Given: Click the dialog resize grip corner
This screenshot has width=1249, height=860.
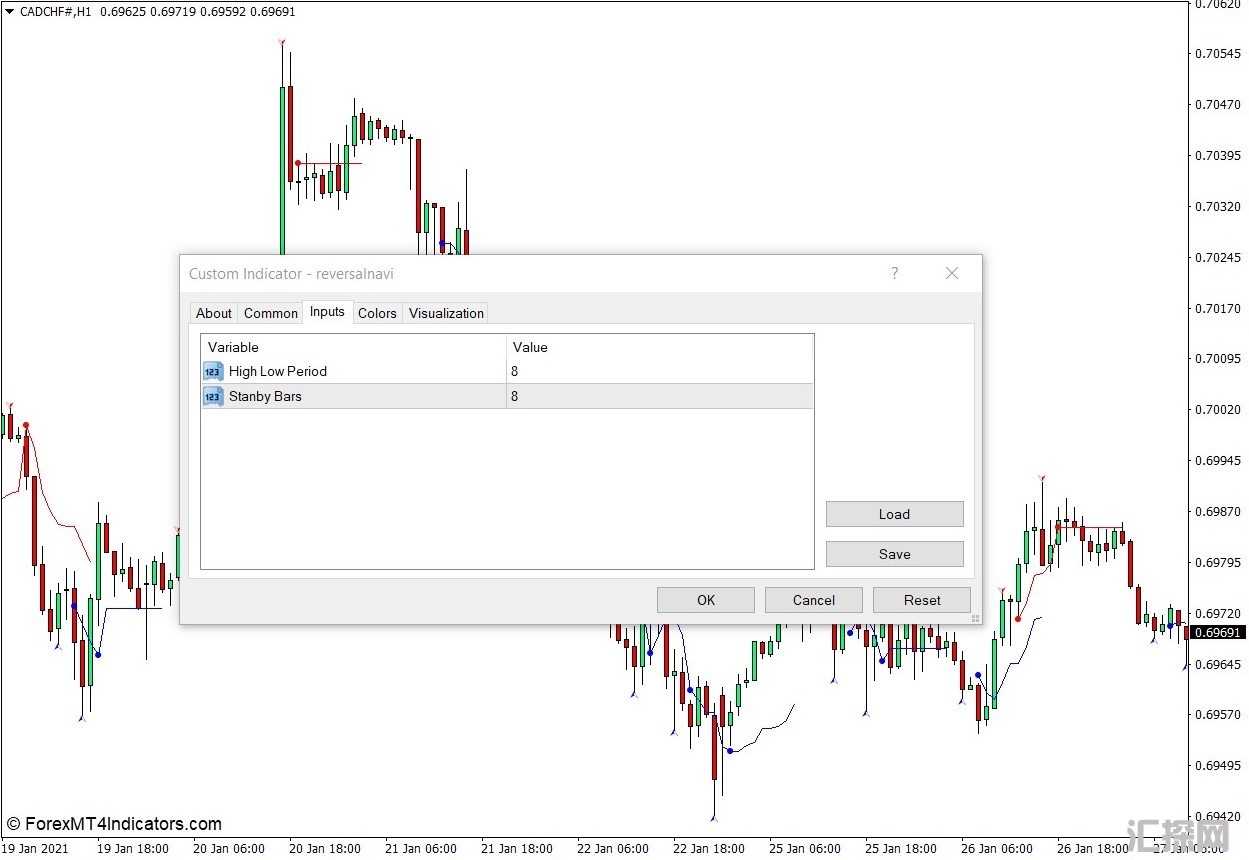Looking at the screenshot, I should coord(975,618).
